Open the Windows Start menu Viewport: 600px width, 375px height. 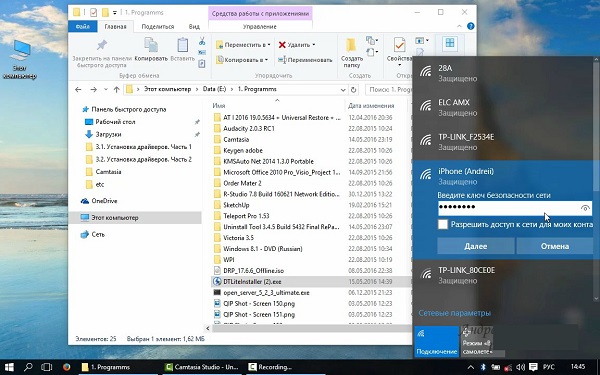pyautogui.click(x=9, y=367)
